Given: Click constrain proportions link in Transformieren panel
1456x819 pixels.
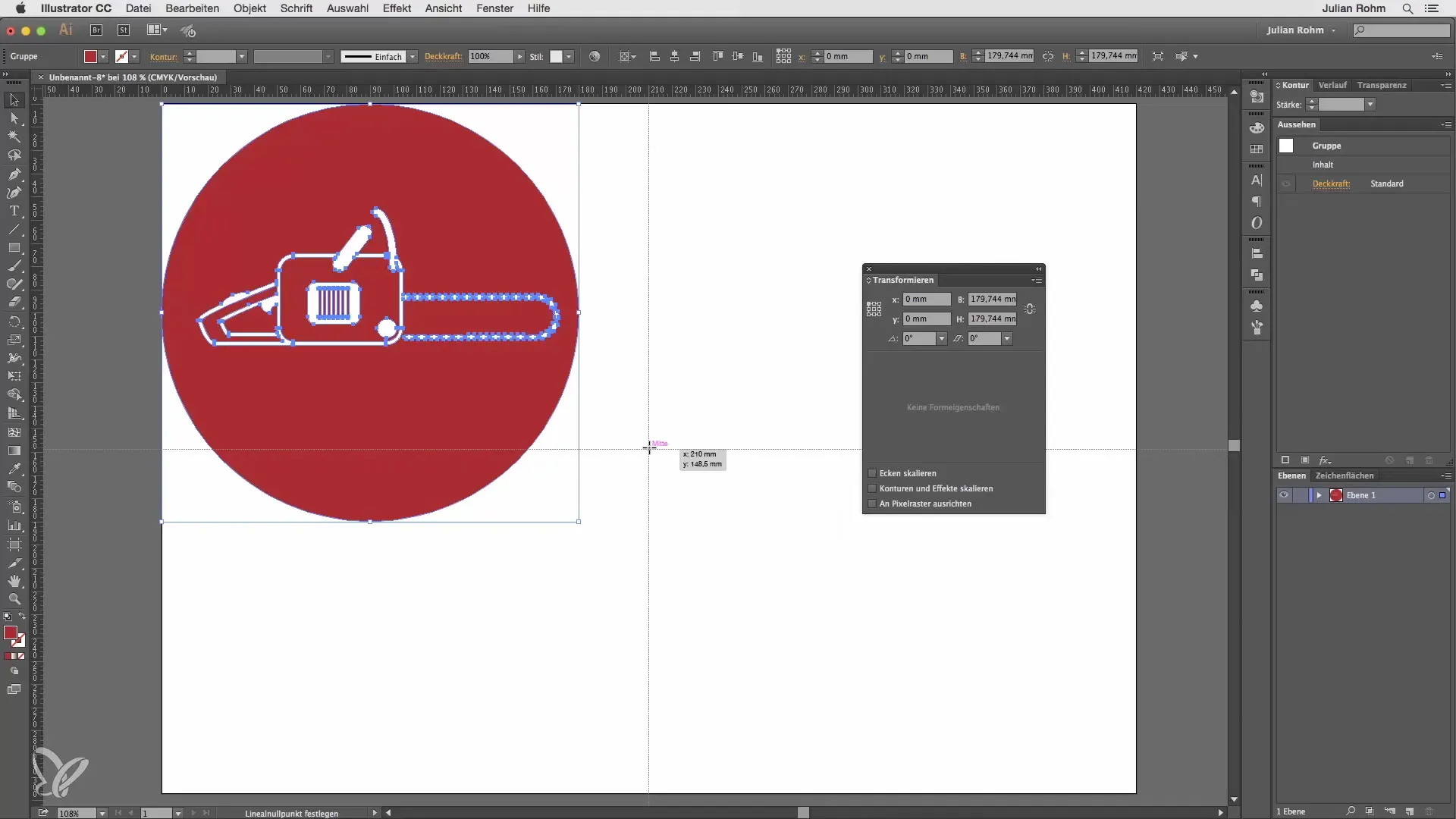Looking at the screenshot, I should click(x=1030, y=309).
